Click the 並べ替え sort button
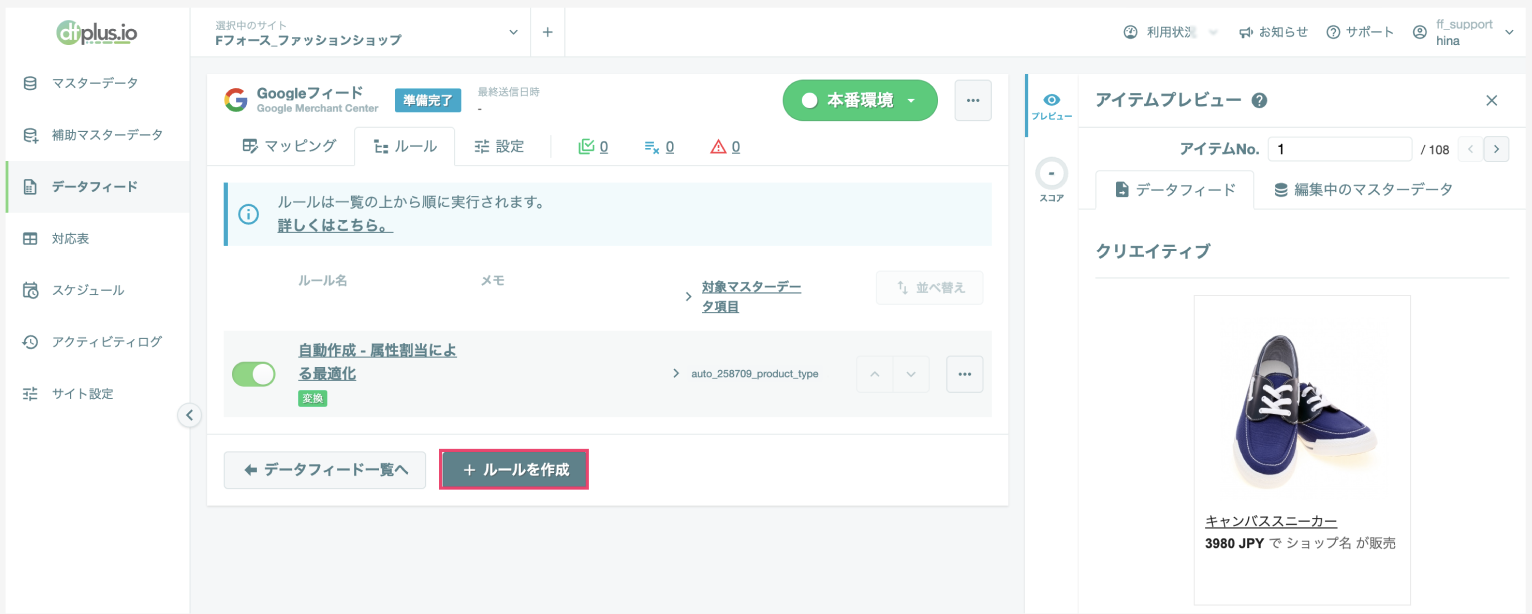1532x614 pixels. (x=930, y=288)
